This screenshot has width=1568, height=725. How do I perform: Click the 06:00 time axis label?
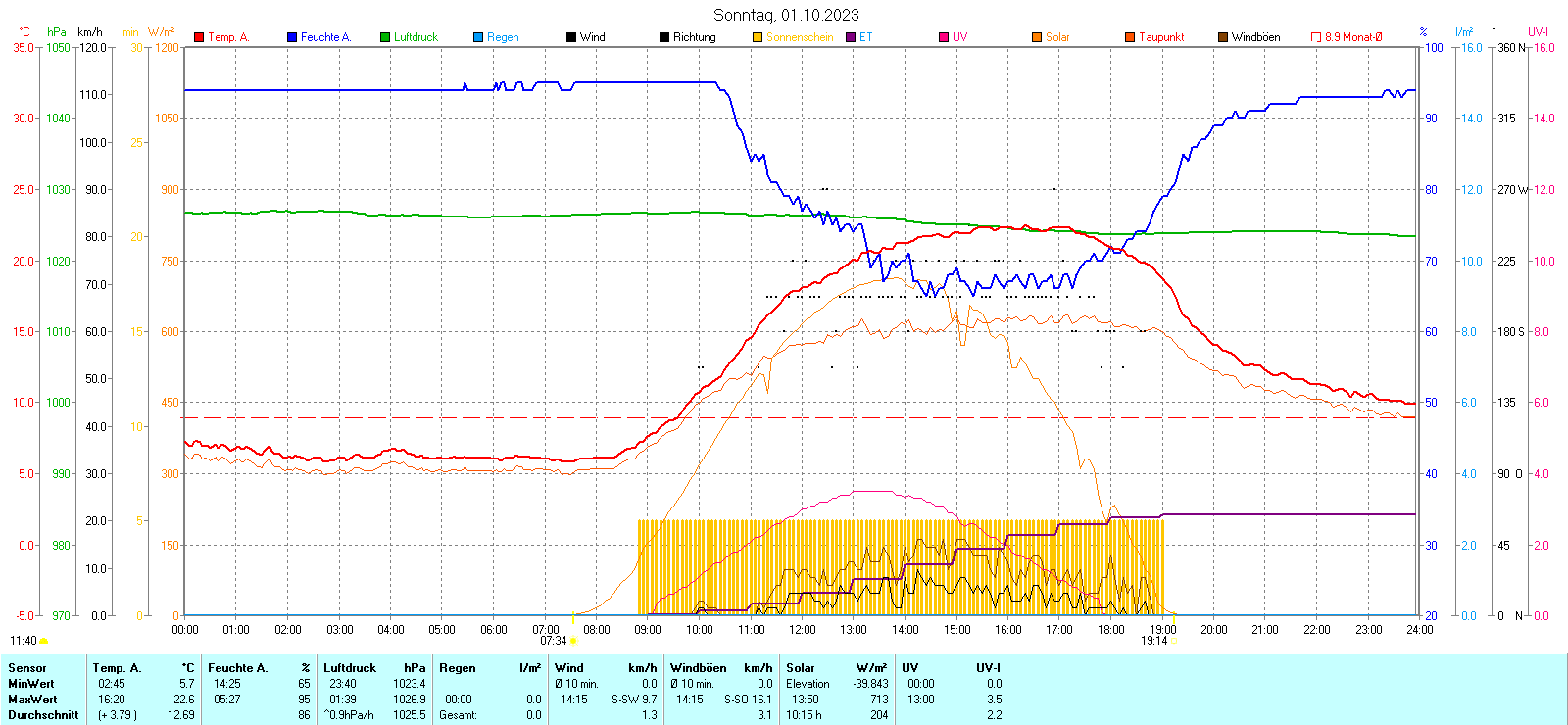pyautogui.click(x=494, y=630)
